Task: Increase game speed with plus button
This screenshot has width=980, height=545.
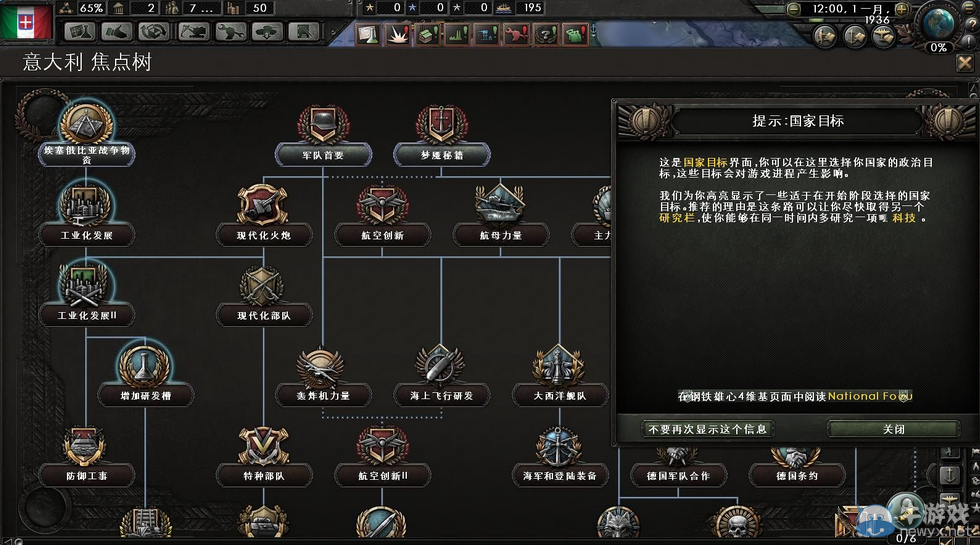Action: click(x=901, y=9)
